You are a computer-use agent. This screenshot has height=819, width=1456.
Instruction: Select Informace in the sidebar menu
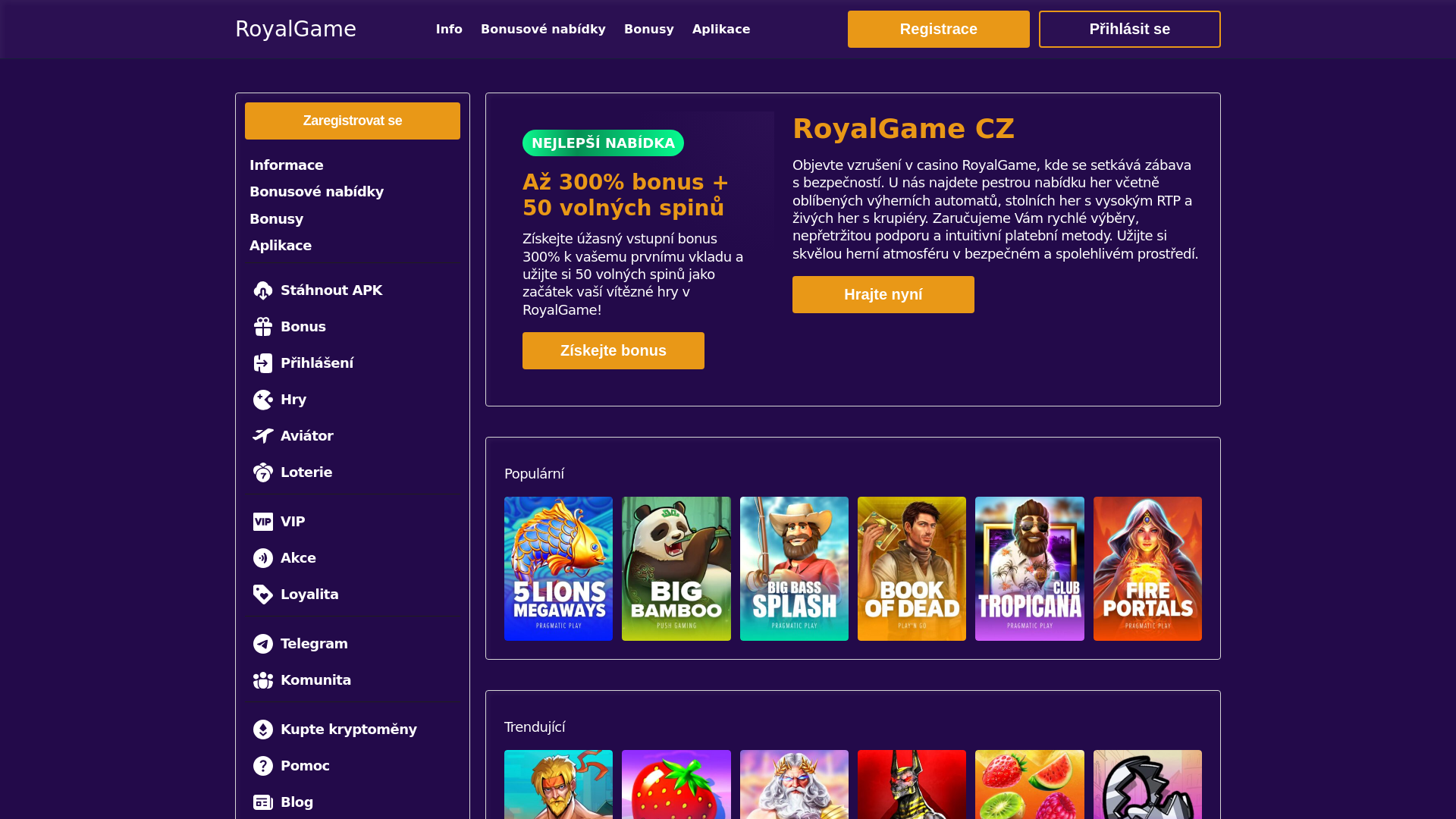point(287,165)
